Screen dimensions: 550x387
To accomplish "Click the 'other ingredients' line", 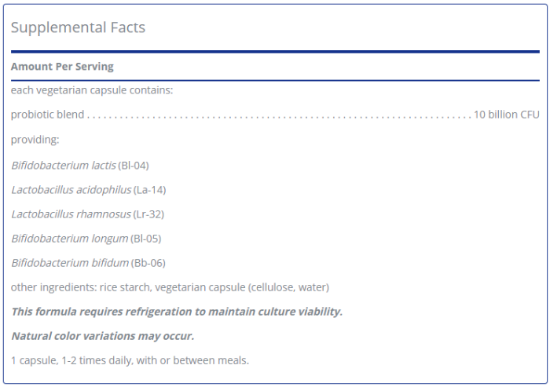I will coord(170,287).
